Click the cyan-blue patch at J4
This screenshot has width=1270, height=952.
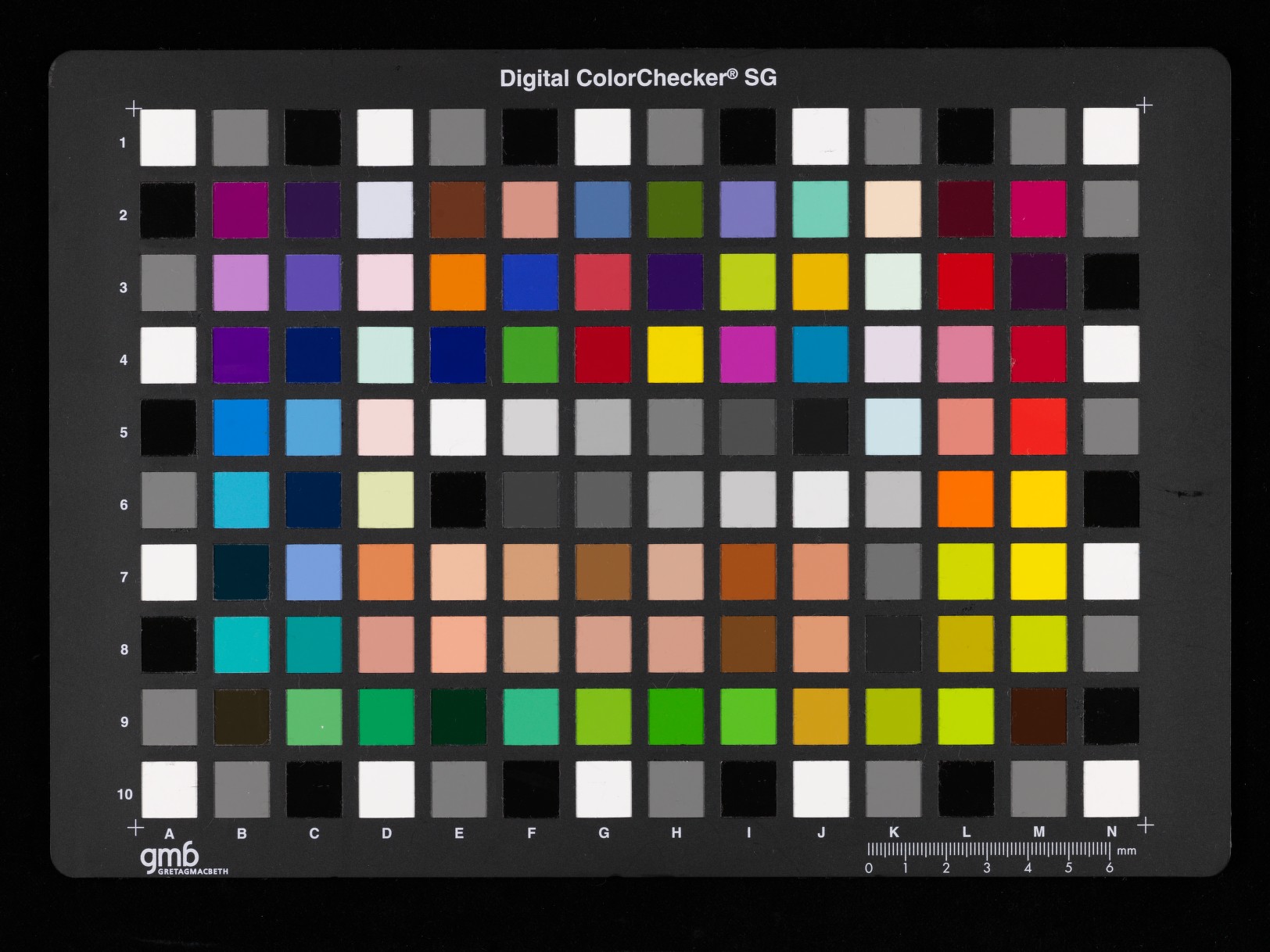click(820, 354)
